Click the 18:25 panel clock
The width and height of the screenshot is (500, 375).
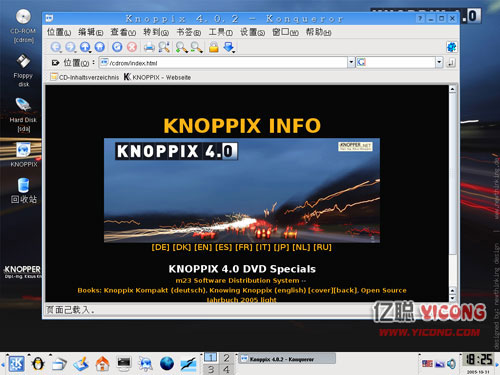(x=479, y=359)
